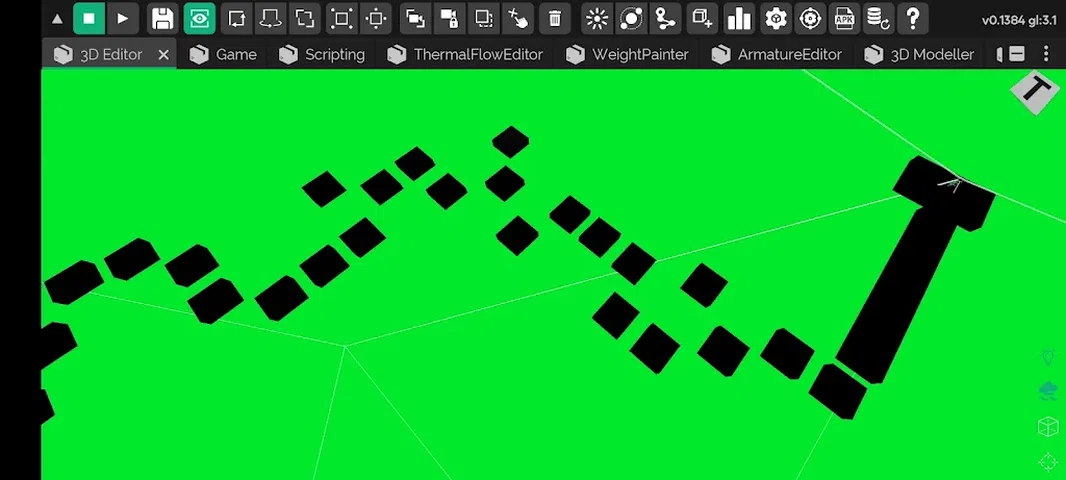This screenshot has width=1066, height=480.
Task: Switch to the Scripting tab
Action: (x=322, y=54)
